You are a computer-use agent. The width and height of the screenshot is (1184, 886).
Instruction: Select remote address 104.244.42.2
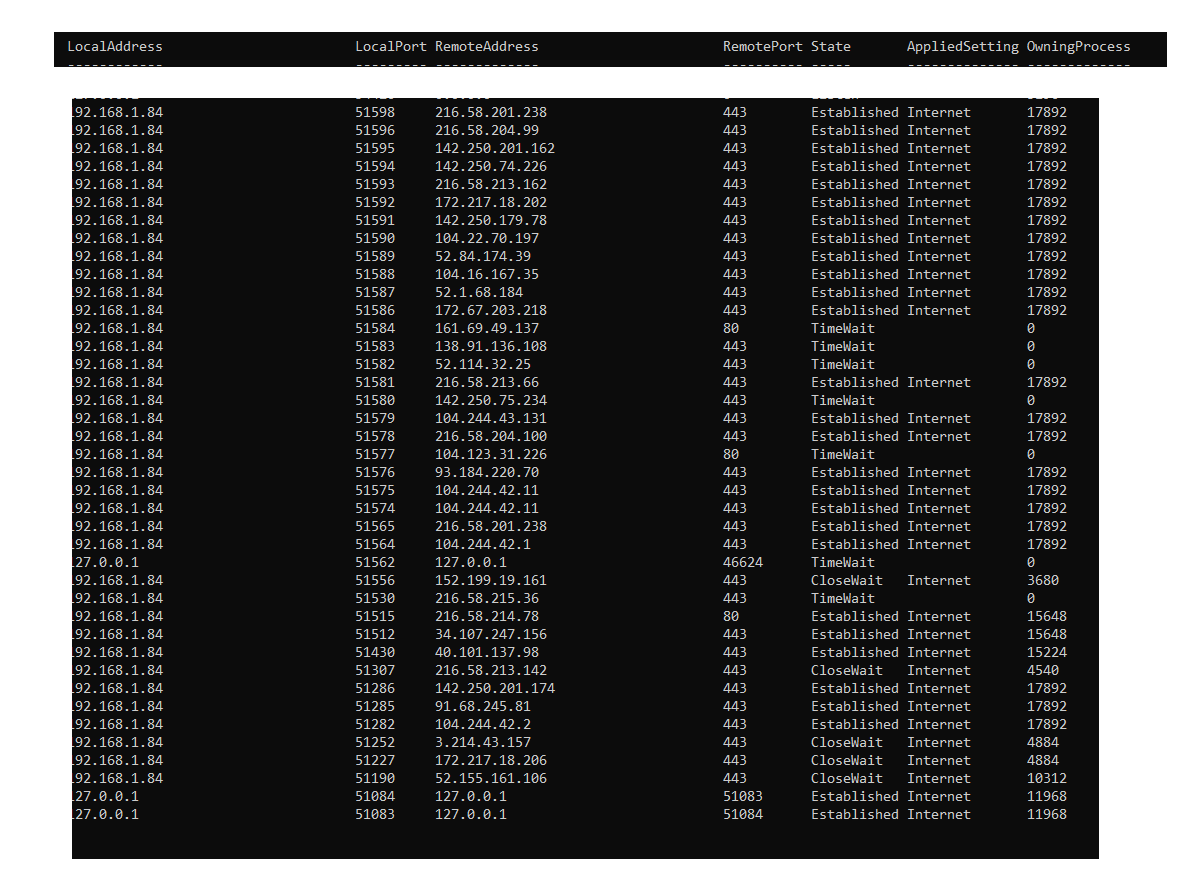[483, 725]
